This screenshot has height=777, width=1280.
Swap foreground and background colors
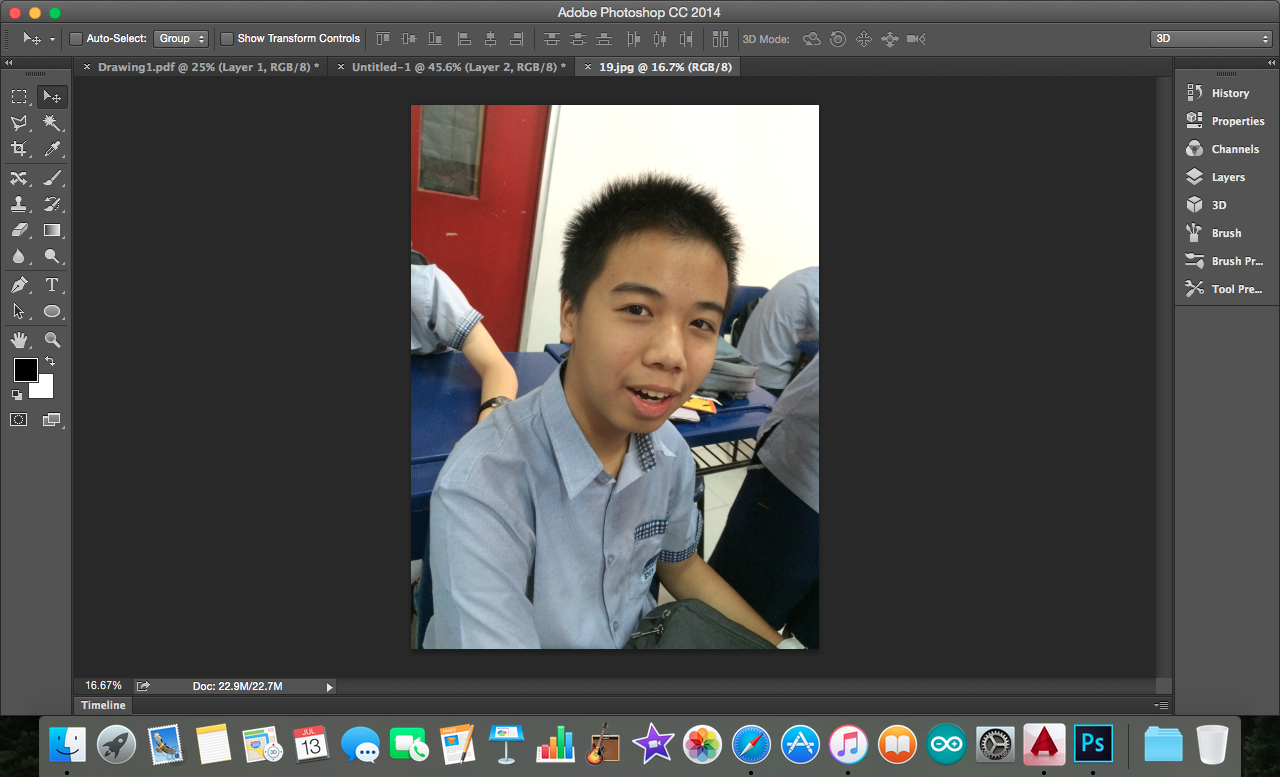pyautogui.click(x=49, y=362)
